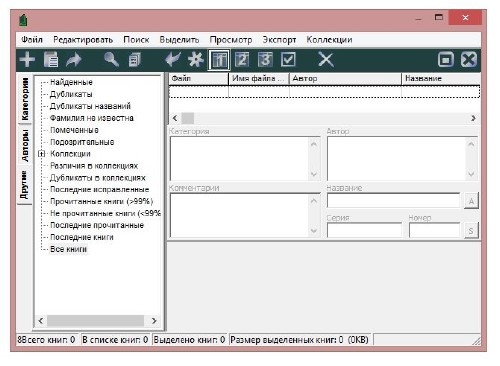This screenshot has height=366, width=500.
Task: Open the Файл menu
Action: [x=32, y=40]
